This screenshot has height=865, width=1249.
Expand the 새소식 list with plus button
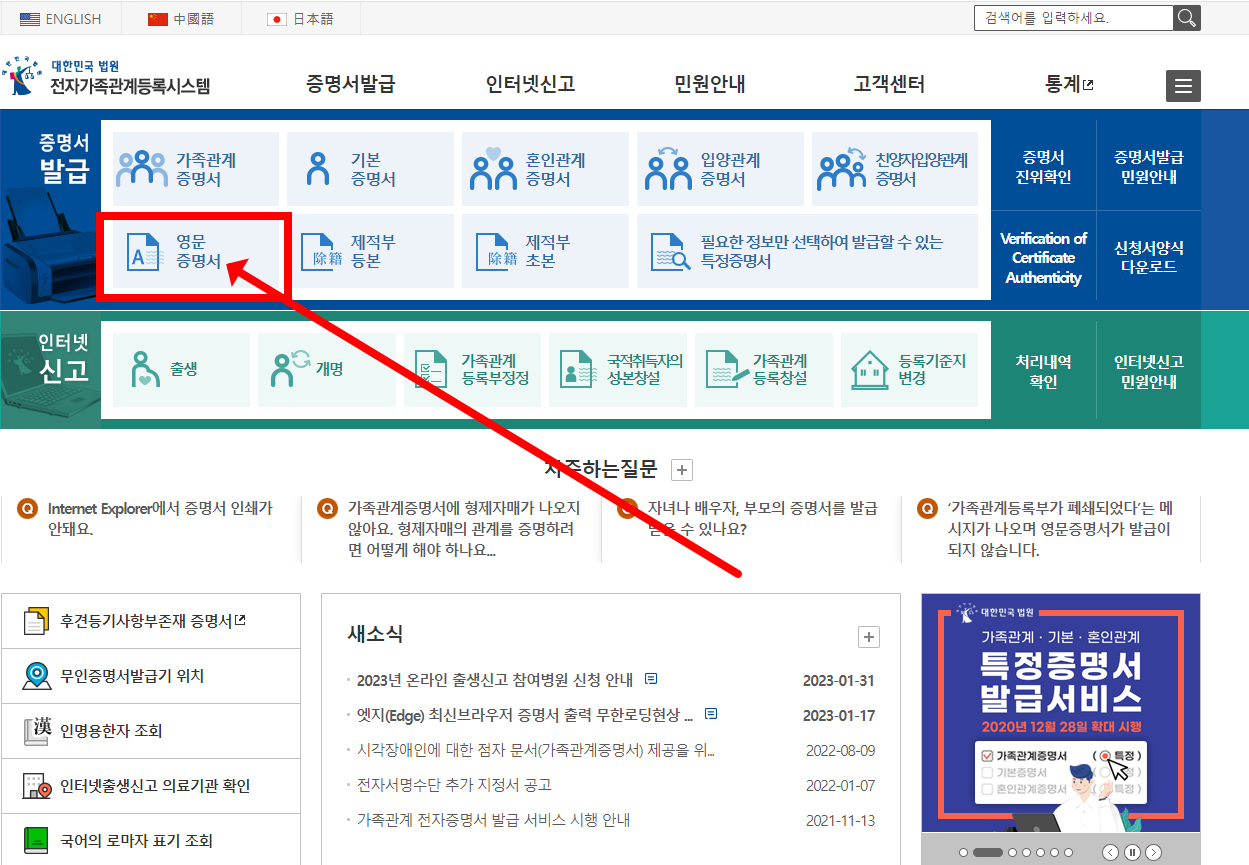(x=868, y=637)
